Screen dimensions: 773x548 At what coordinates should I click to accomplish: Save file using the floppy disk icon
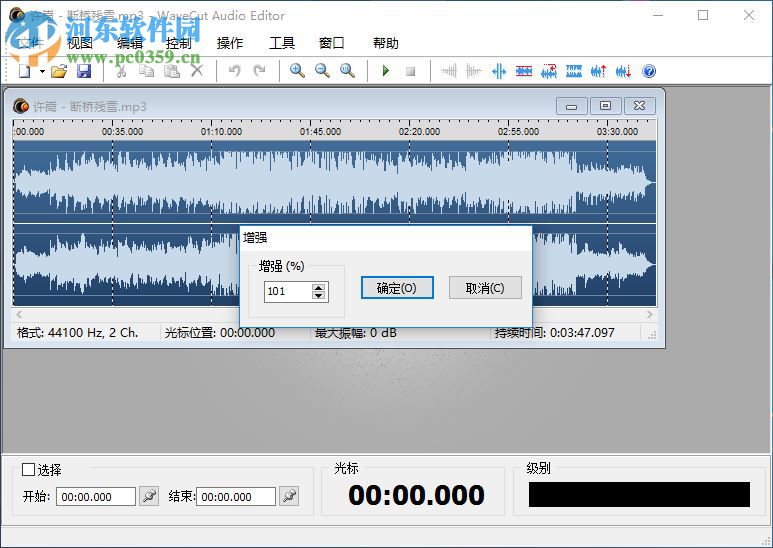[84, 71]
